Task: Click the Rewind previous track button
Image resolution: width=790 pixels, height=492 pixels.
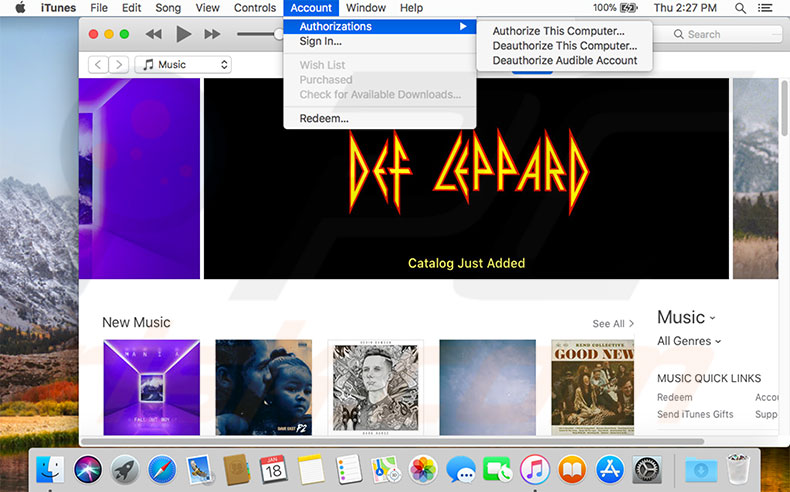Action: [x=154, y=34]
